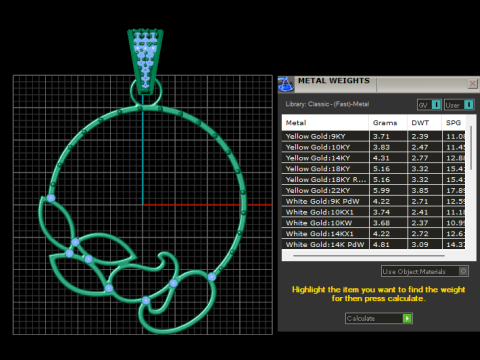
Task: Click the horizontal scrollbar of metal list
Action: (369, 256)
